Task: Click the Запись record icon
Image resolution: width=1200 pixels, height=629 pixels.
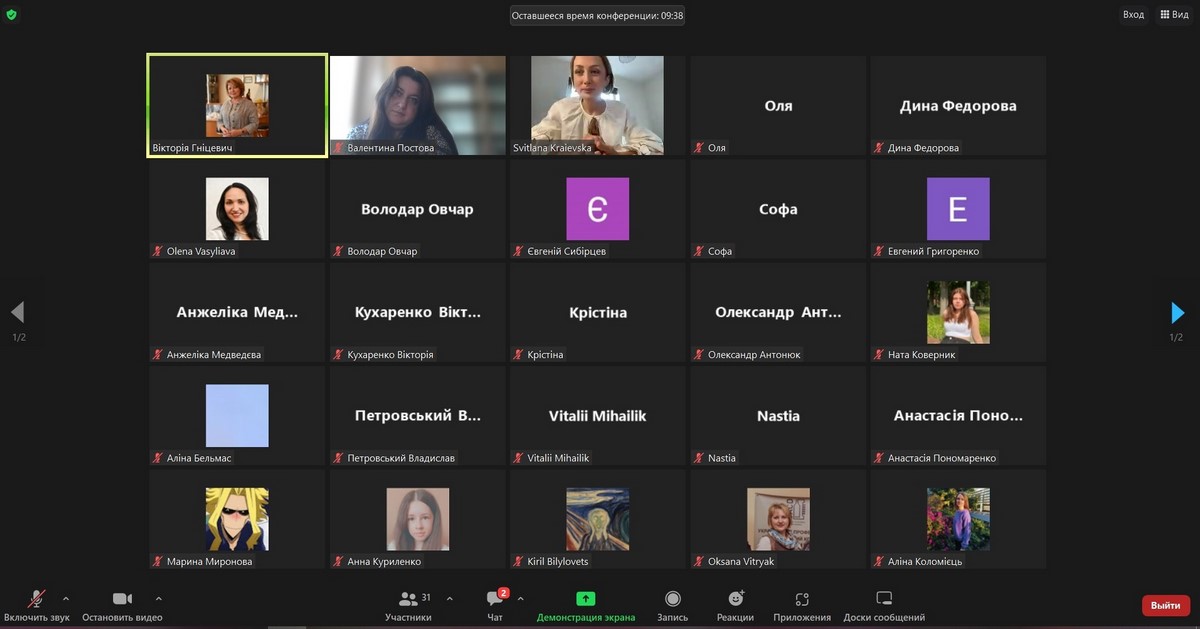Action: (x=673, y=600)
